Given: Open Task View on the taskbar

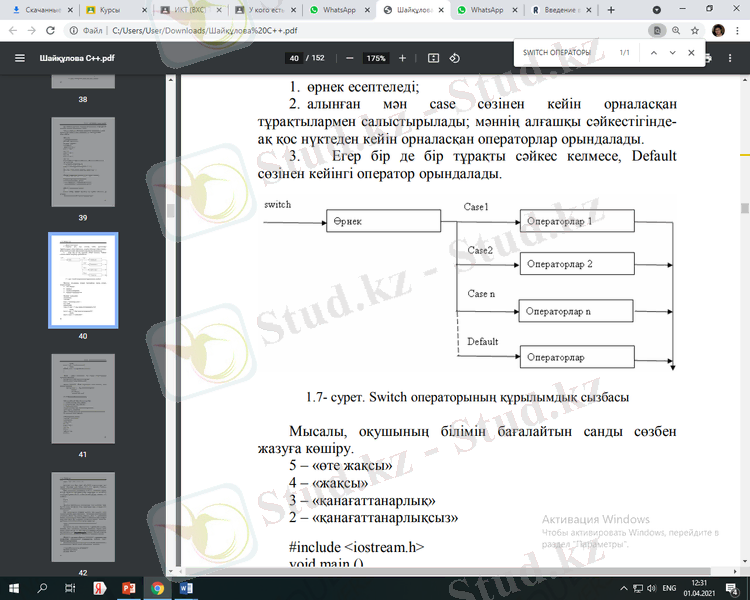Looking at the screenshot, I should 70,588.
